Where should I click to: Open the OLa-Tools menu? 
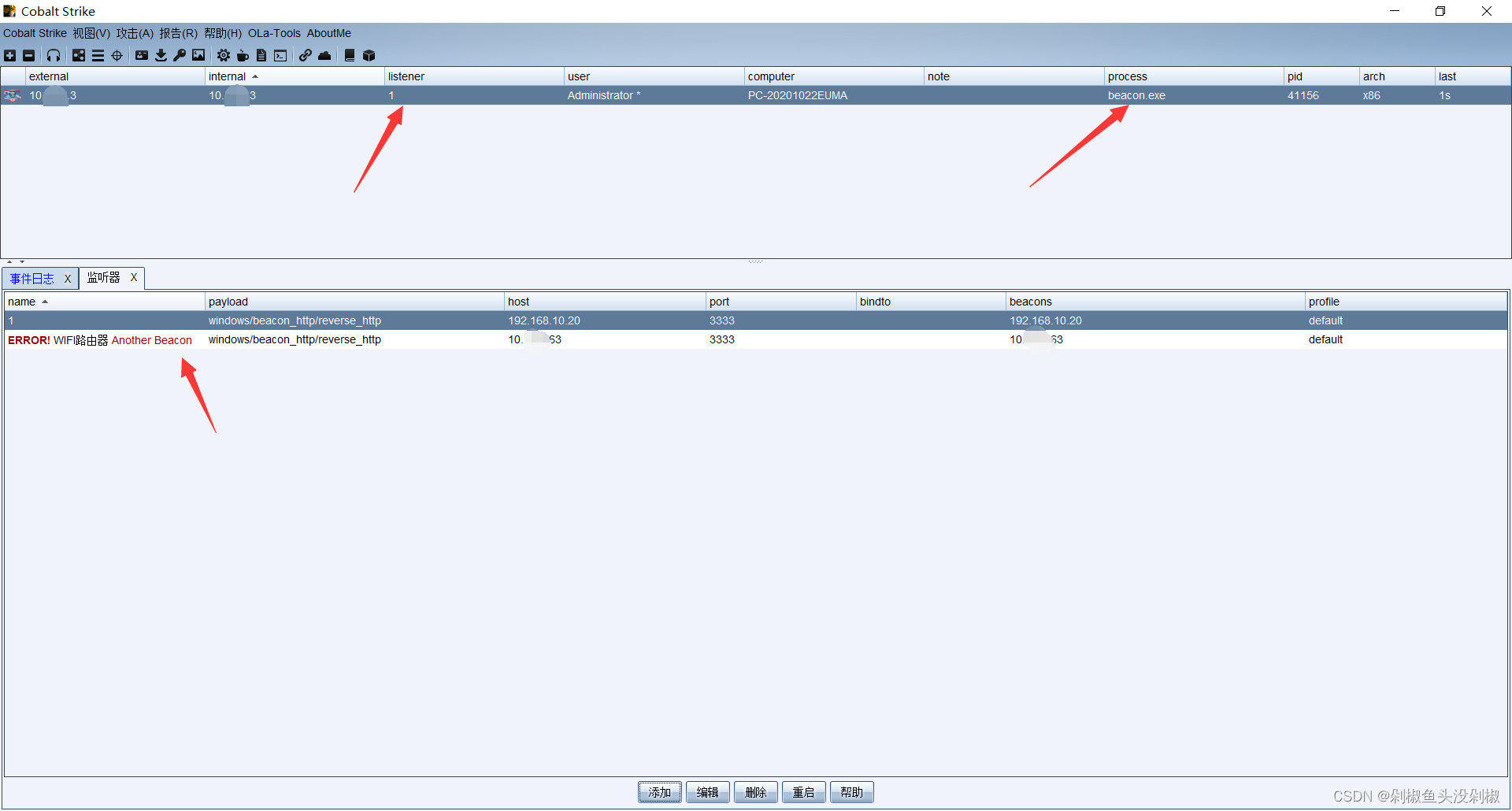coord(274,33)
